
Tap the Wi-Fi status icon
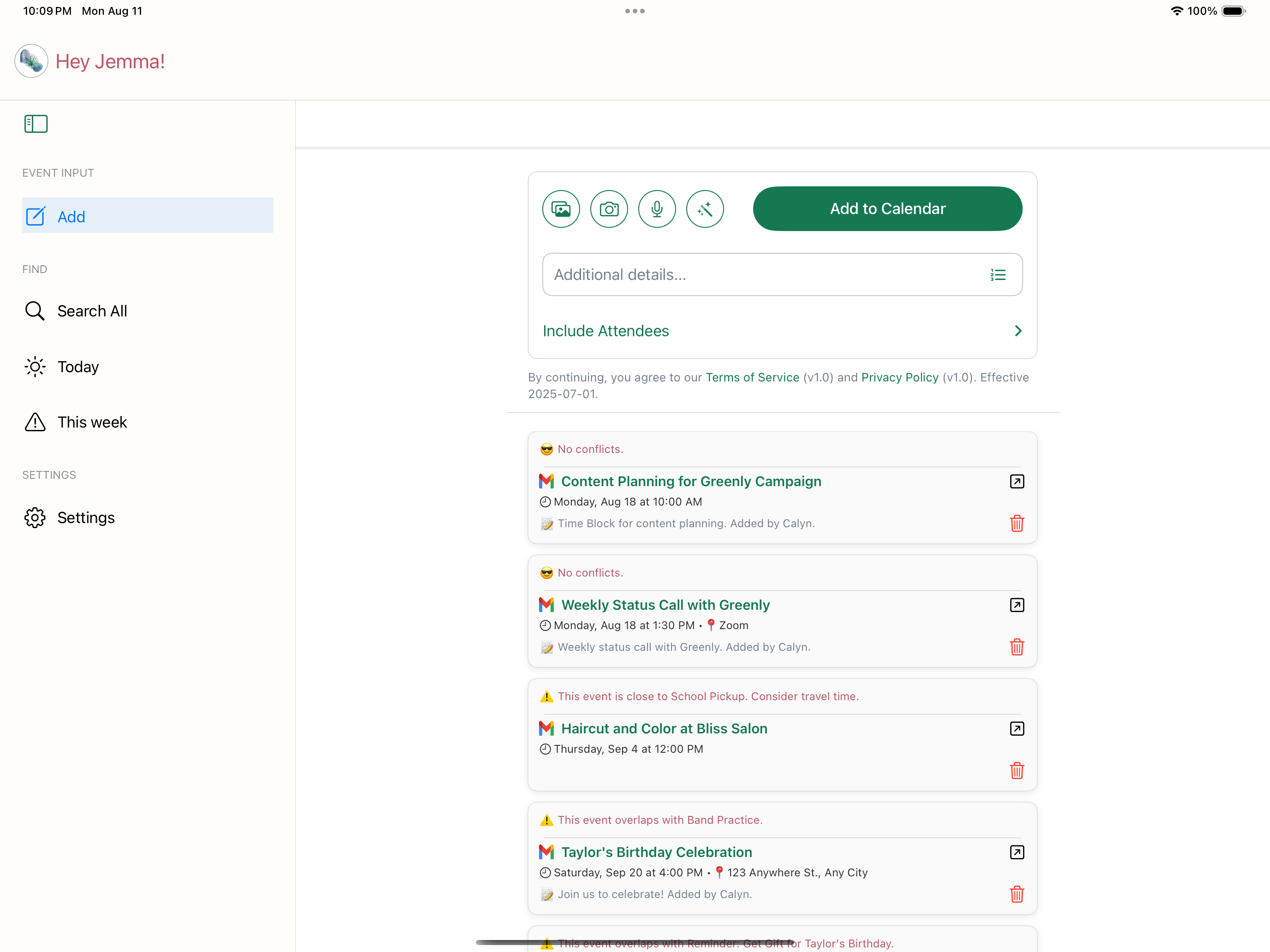coord(1176,11)
